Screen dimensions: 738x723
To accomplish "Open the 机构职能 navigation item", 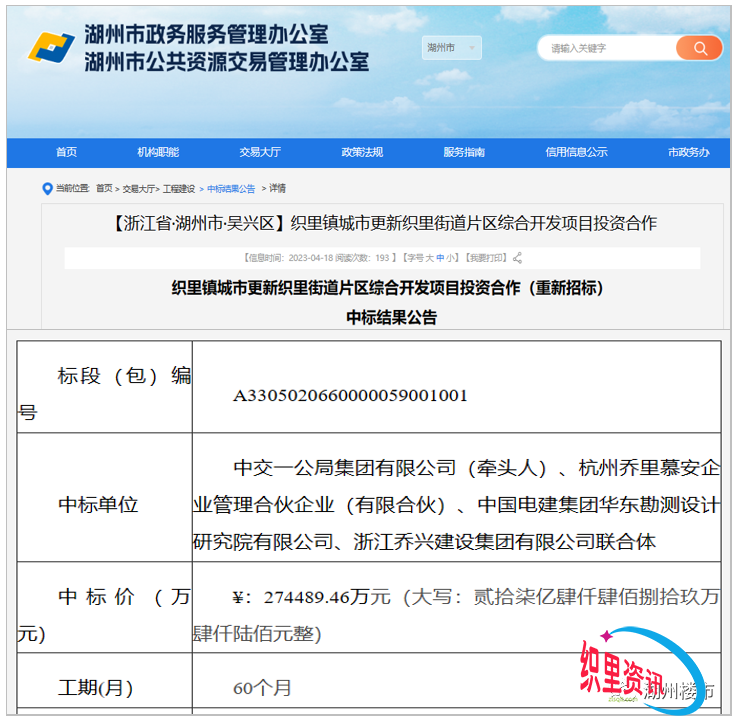I will click(158, 152).
